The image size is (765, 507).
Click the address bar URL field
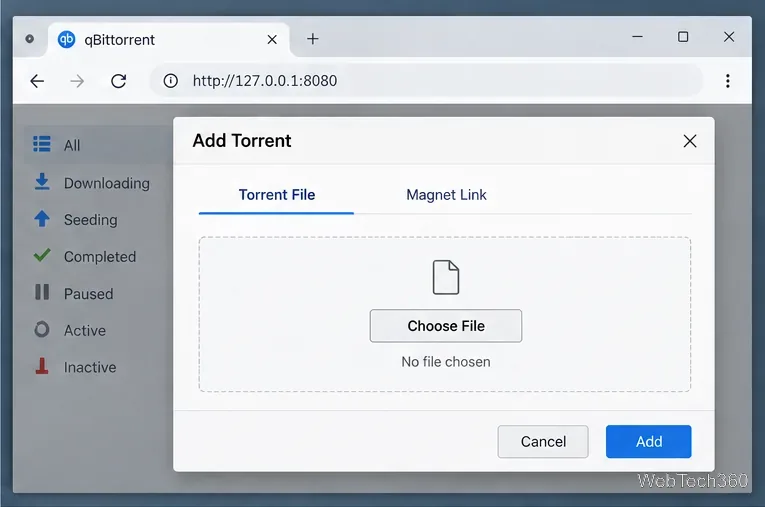426,81
